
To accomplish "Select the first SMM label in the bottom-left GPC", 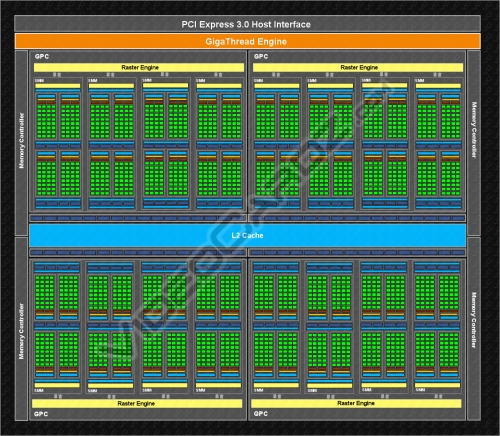I will 39,390.
